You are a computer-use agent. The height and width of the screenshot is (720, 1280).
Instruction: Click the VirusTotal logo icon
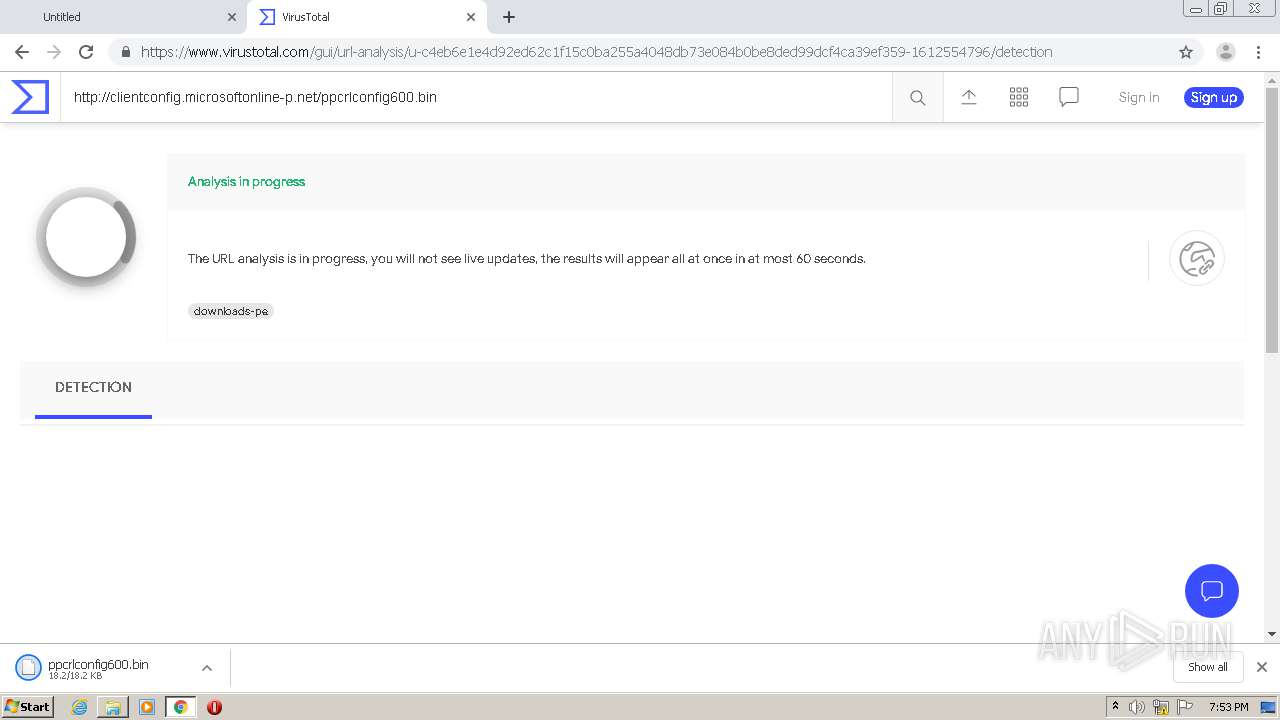(30, 97)
